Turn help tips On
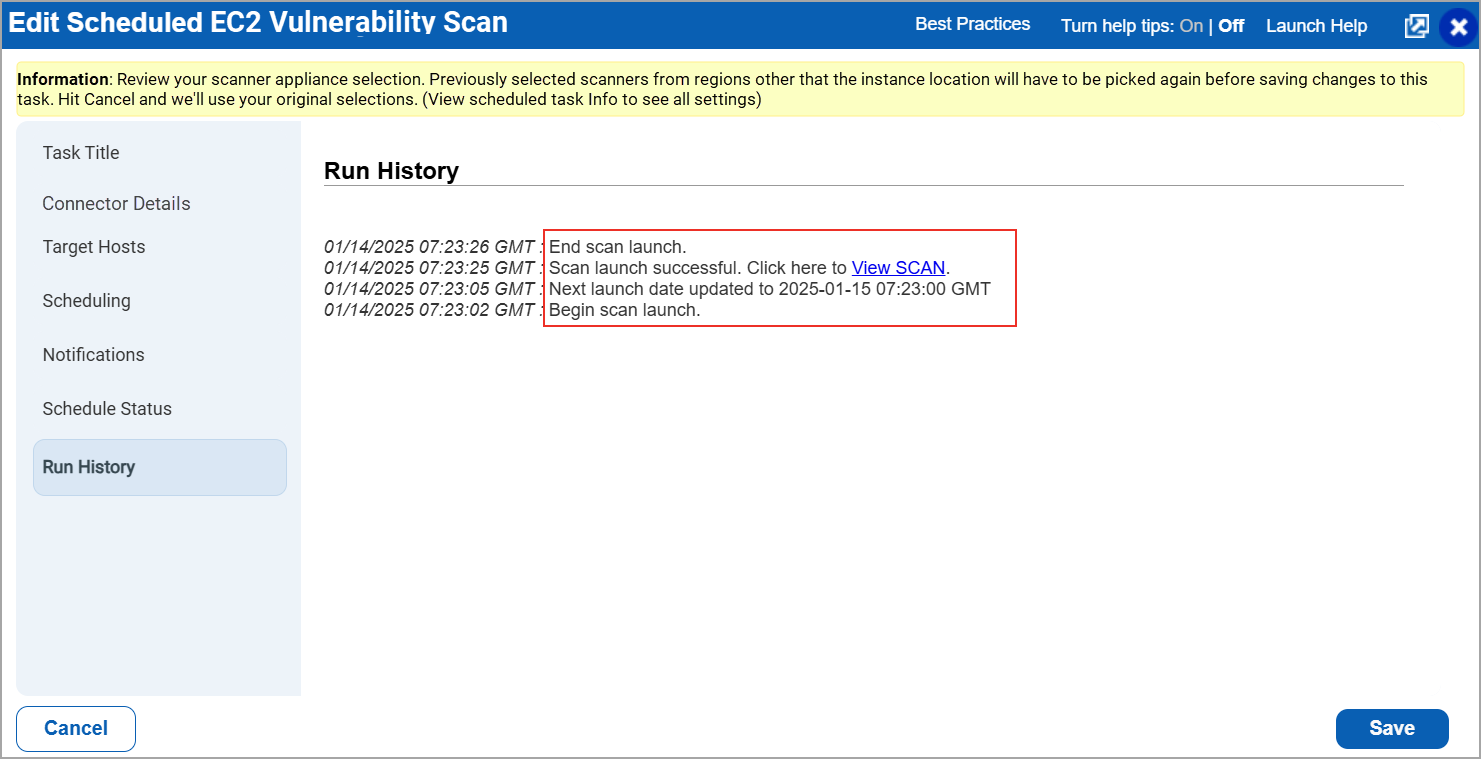This screenshot has width=1481, height=759. (1191, 25)
